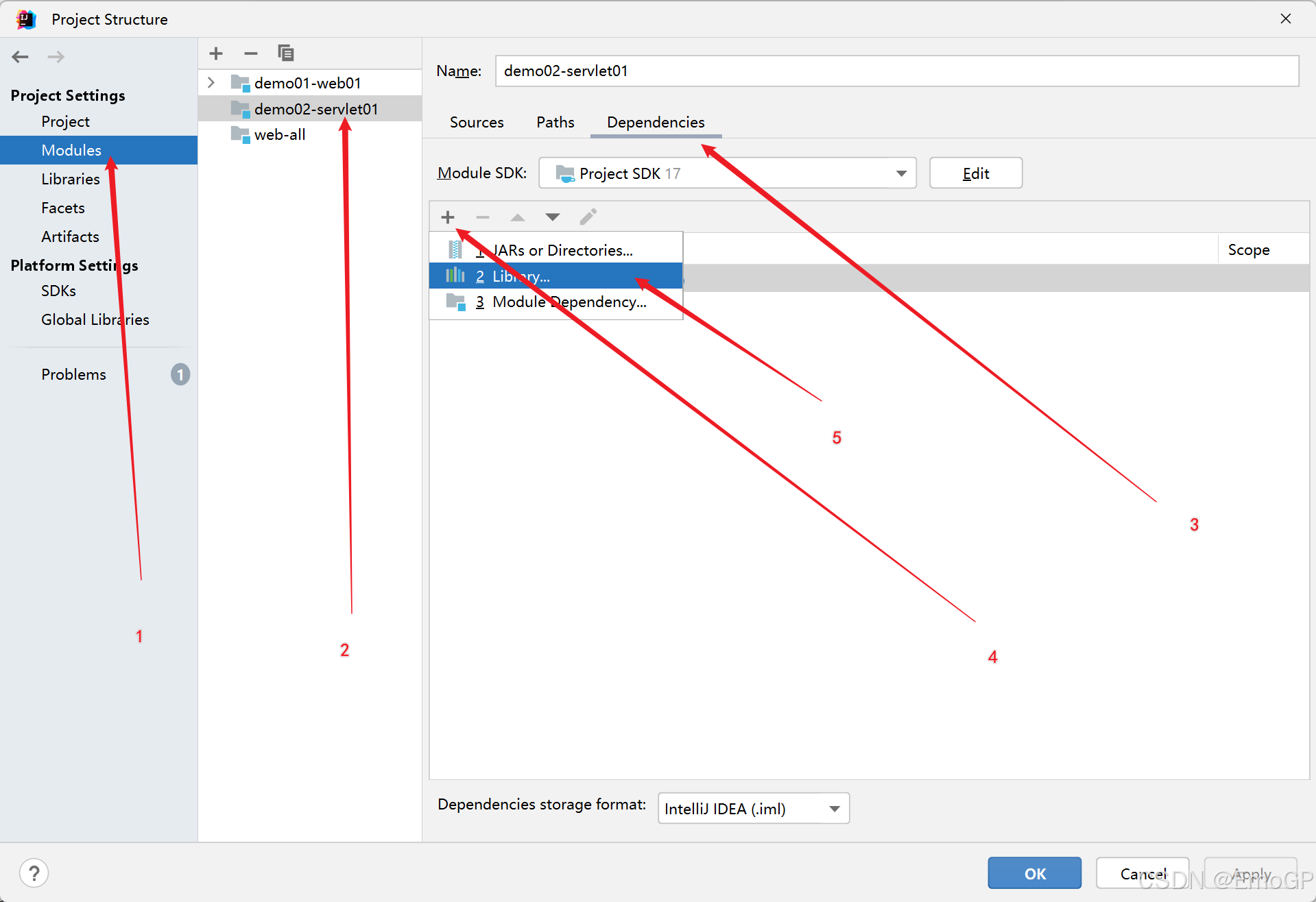
Task: Select the demo02-servlet01 module
Action: tap(310, 109)
